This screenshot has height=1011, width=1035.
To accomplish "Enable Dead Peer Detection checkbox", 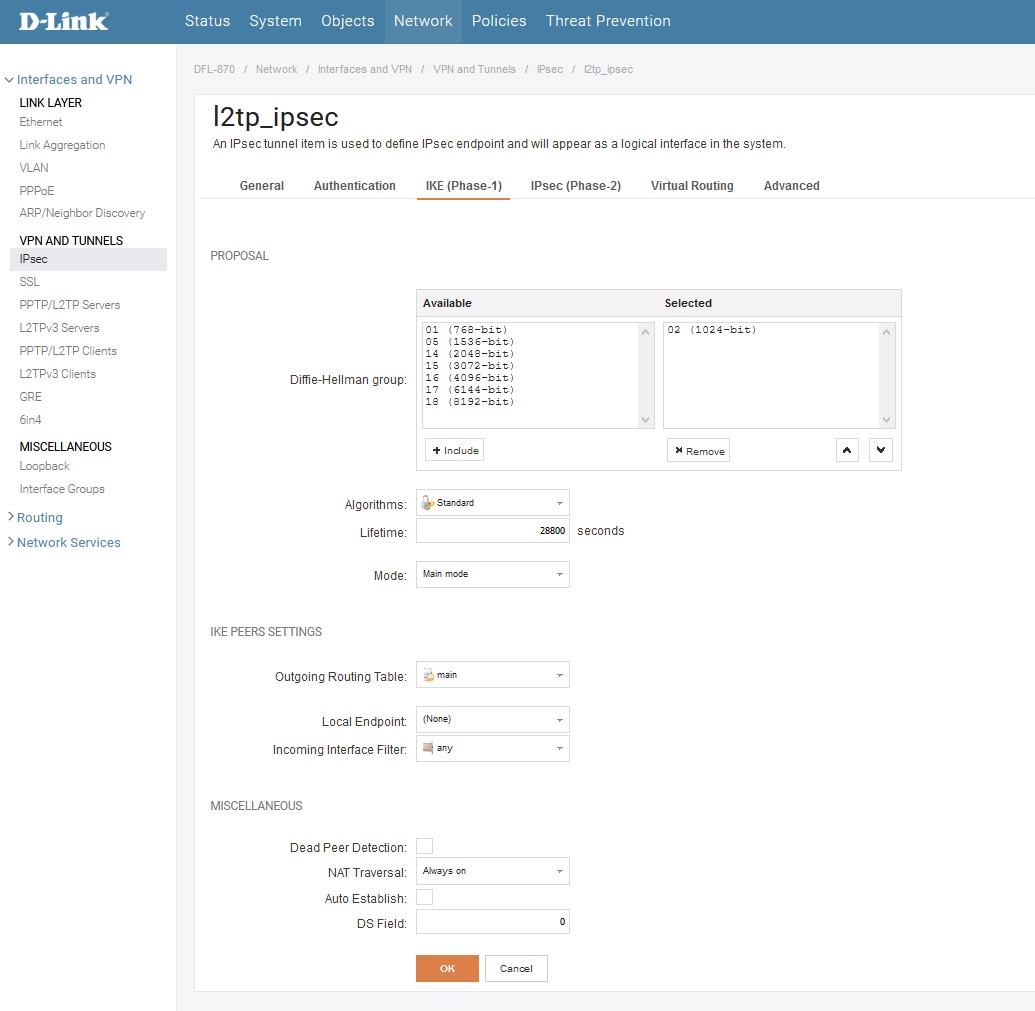I will coord(425,847).
